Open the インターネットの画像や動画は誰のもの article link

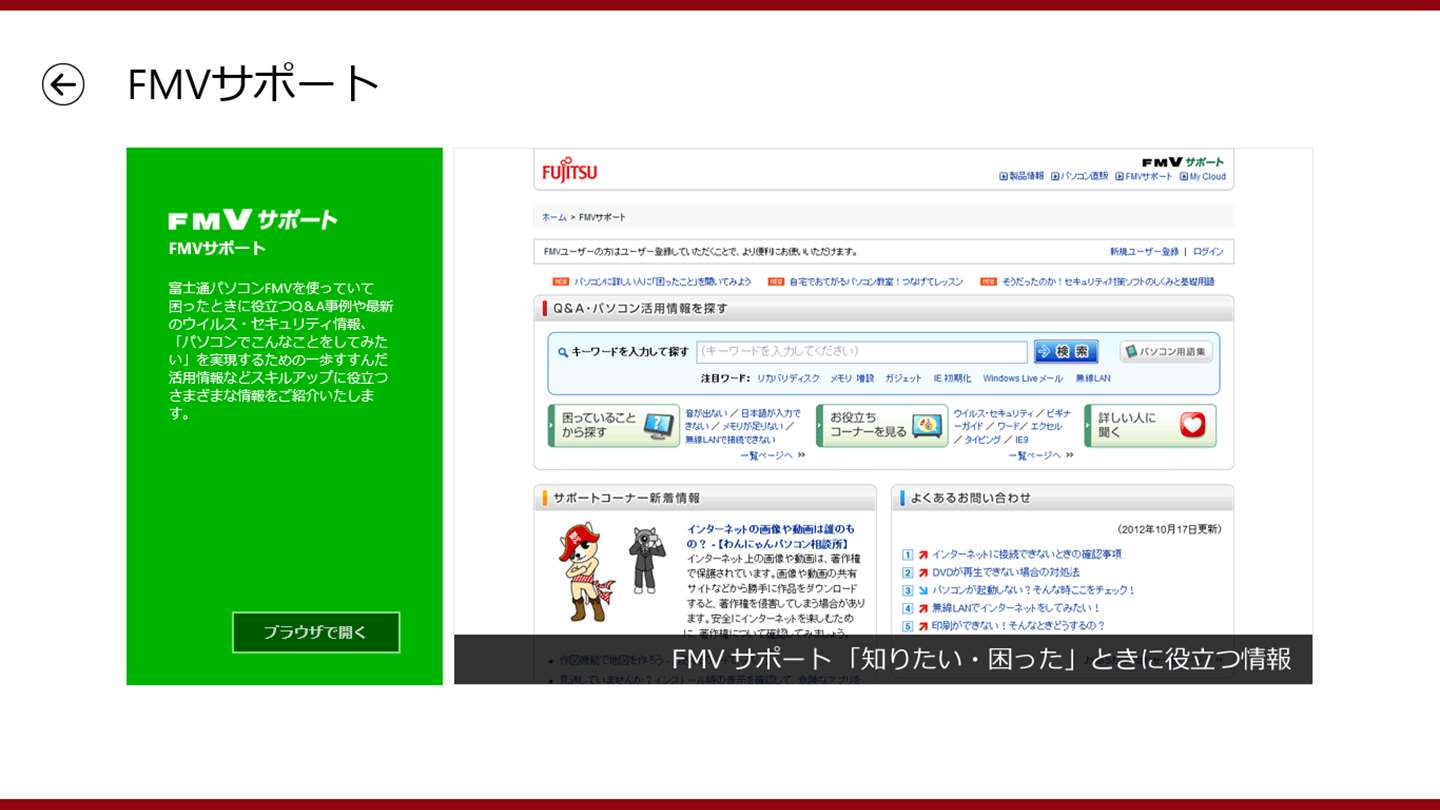(770, 536)
